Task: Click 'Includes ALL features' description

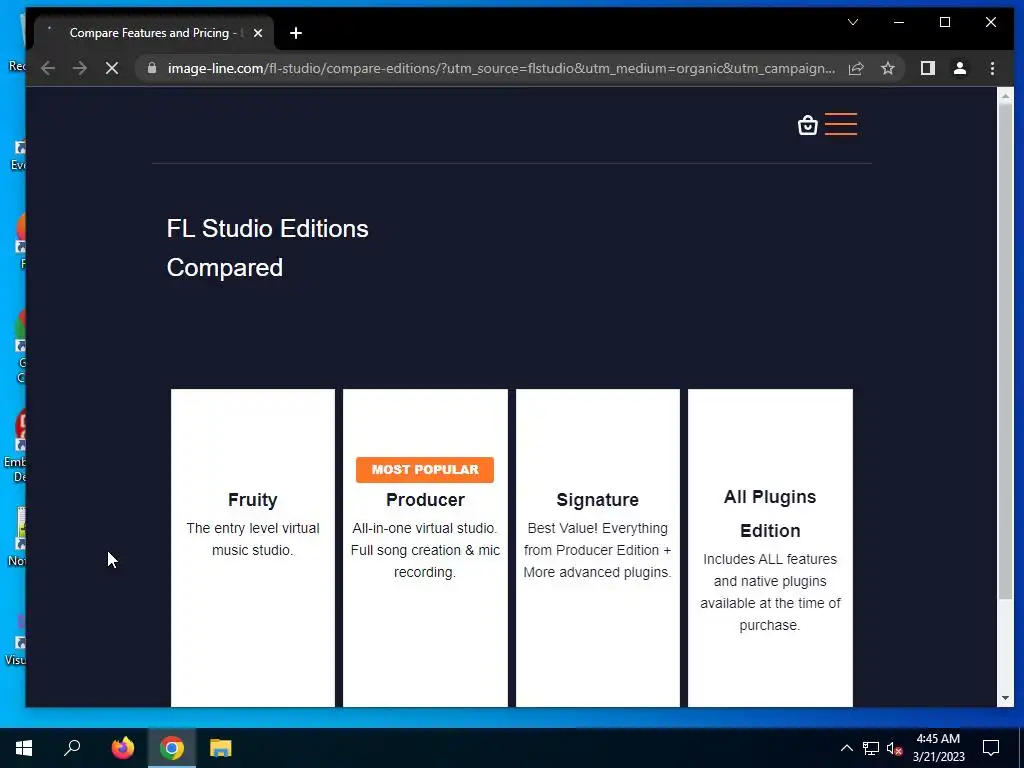Action: point(770,592)
